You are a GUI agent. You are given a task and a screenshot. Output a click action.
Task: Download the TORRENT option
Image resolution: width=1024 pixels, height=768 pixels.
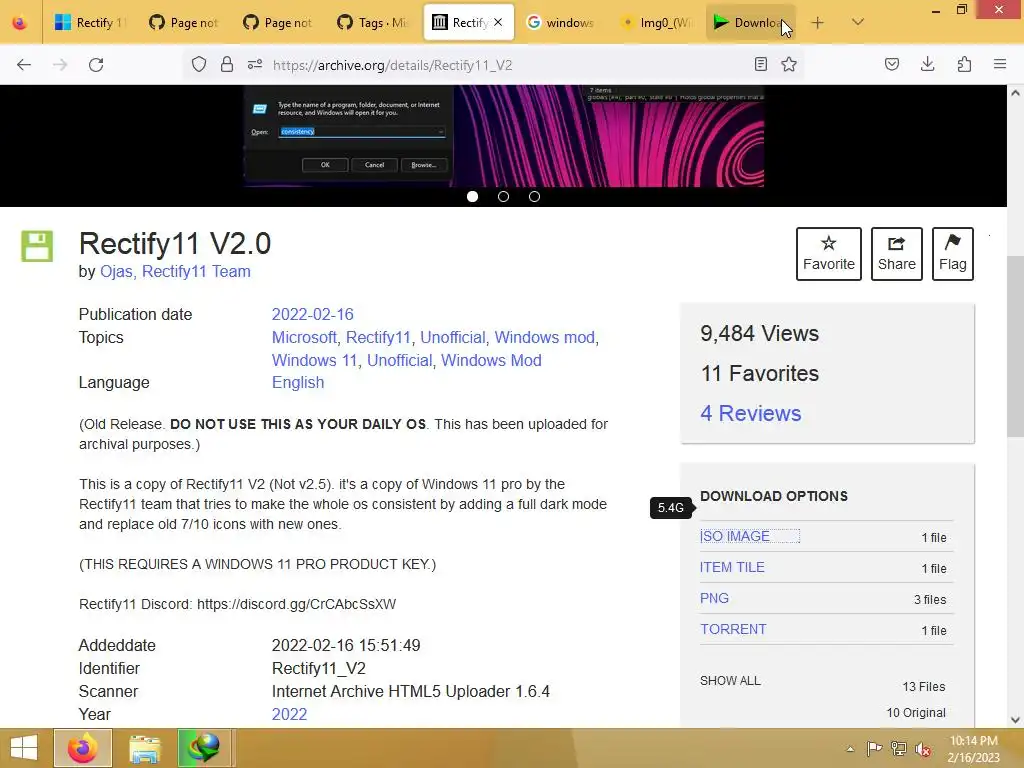733,630
